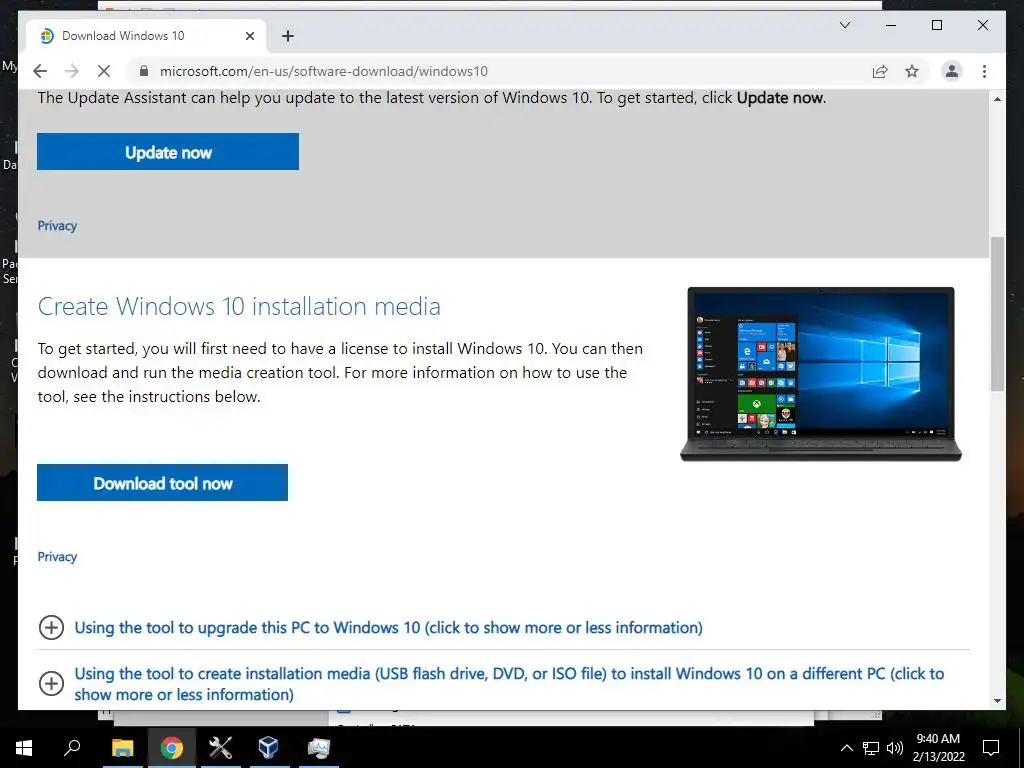
Task: Open taskbar search magnifier
Action: point(72,748)
